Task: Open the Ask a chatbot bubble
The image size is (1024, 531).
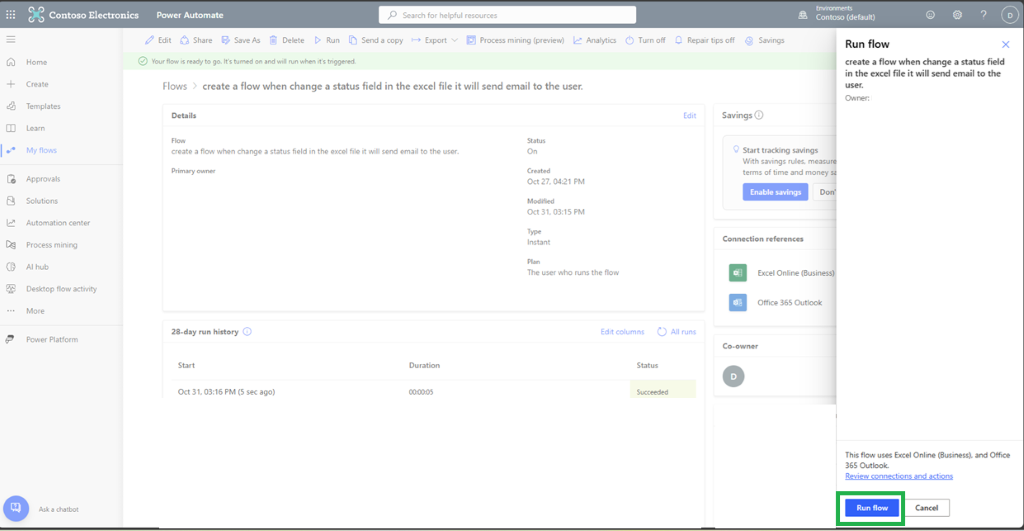Action: pyautogui.click(x=16, y=508)
